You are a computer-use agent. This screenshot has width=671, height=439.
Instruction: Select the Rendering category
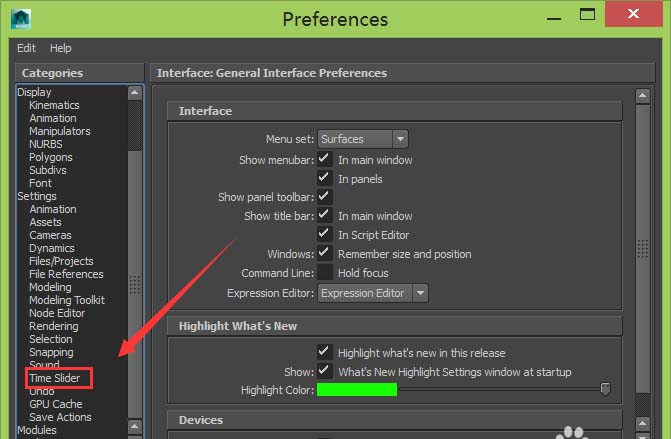pos(54,326)
